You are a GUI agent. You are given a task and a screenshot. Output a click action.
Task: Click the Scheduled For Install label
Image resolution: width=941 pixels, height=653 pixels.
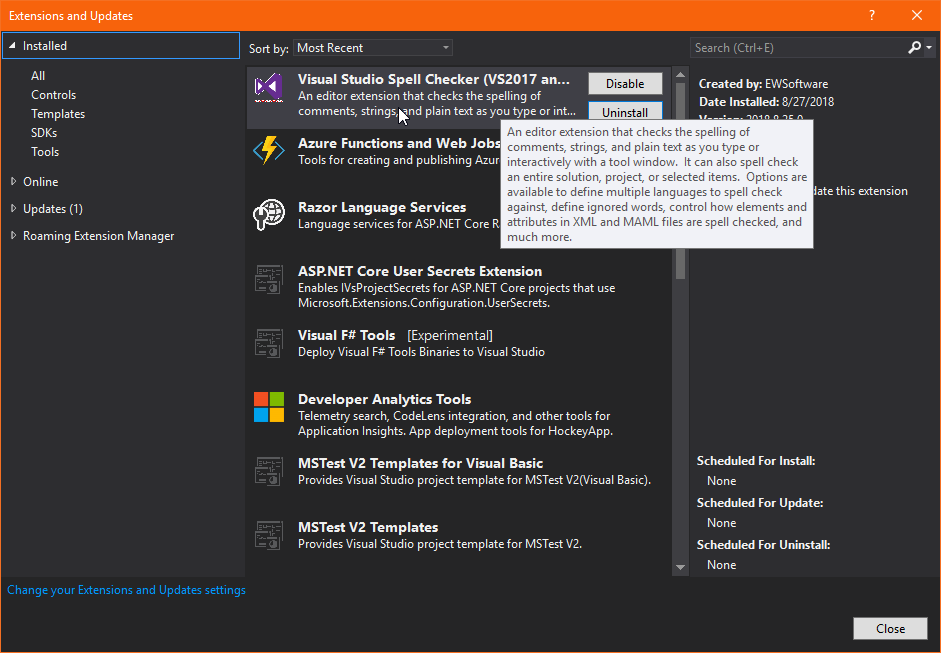tap(756, 461)
